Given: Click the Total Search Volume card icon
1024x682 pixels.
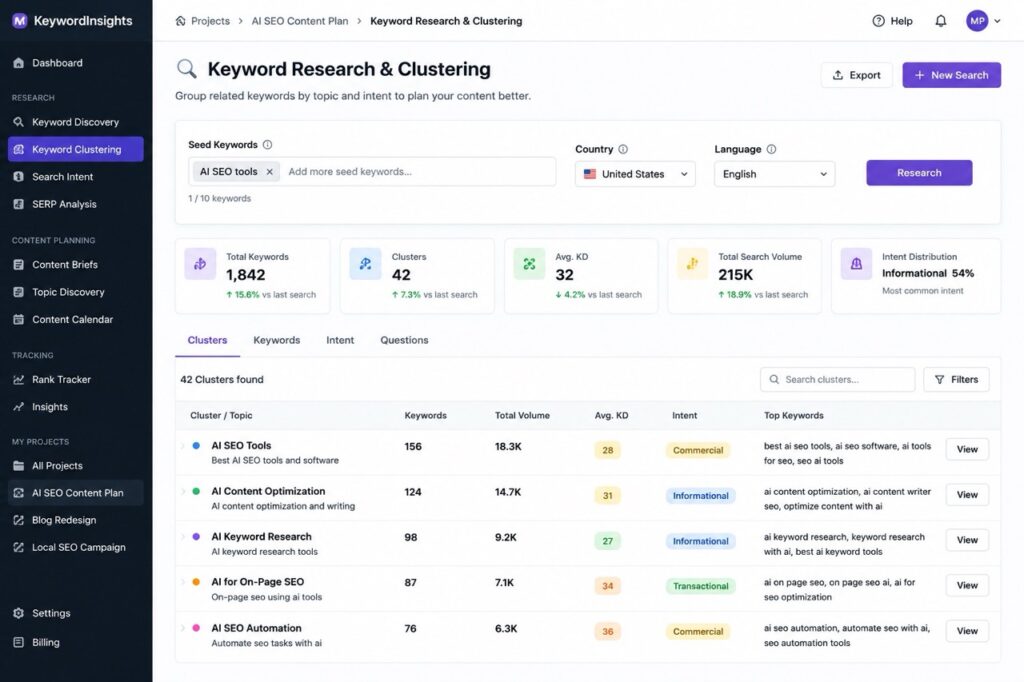Looking at the screenshot, I should 692,264.
